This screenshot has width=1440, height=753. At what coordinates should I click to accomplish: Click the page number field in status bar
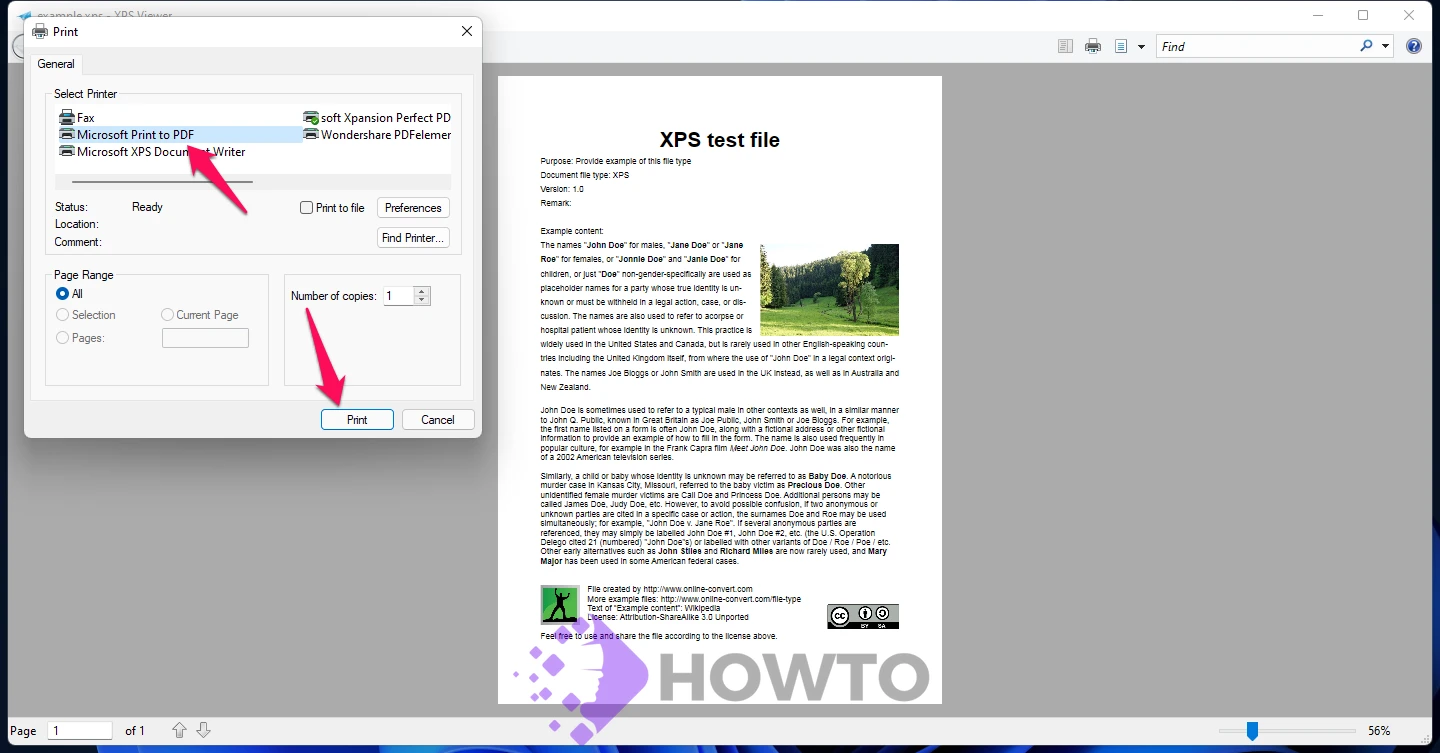coord(80,731)
